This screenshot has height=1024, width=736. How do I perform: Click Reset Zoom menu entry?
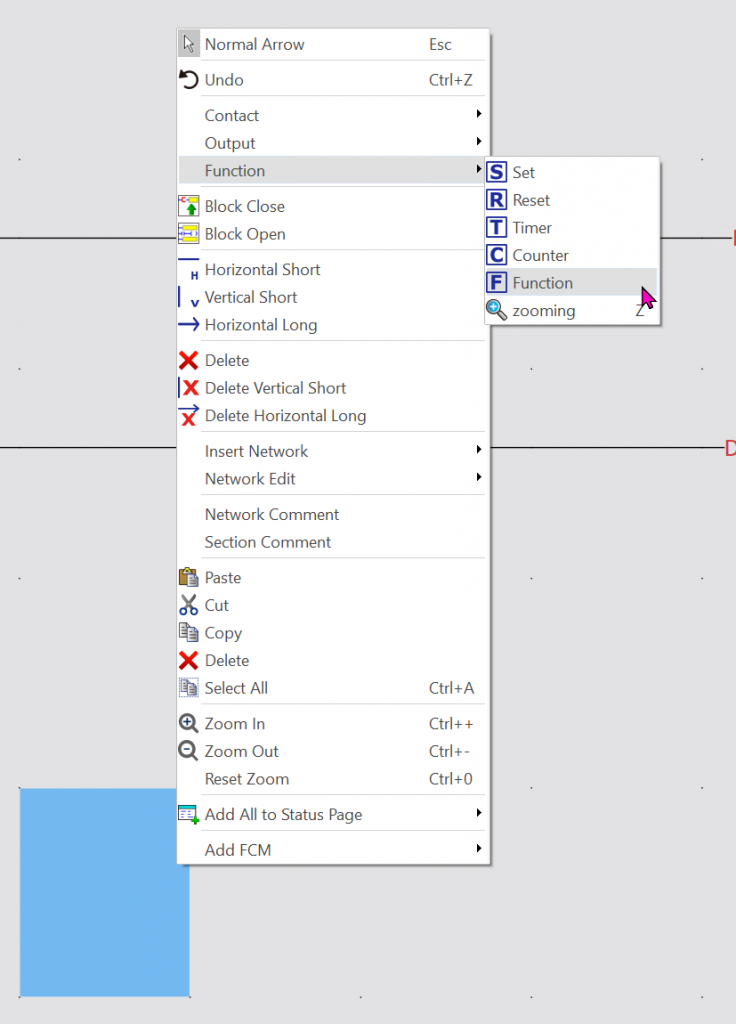(247, 779)
